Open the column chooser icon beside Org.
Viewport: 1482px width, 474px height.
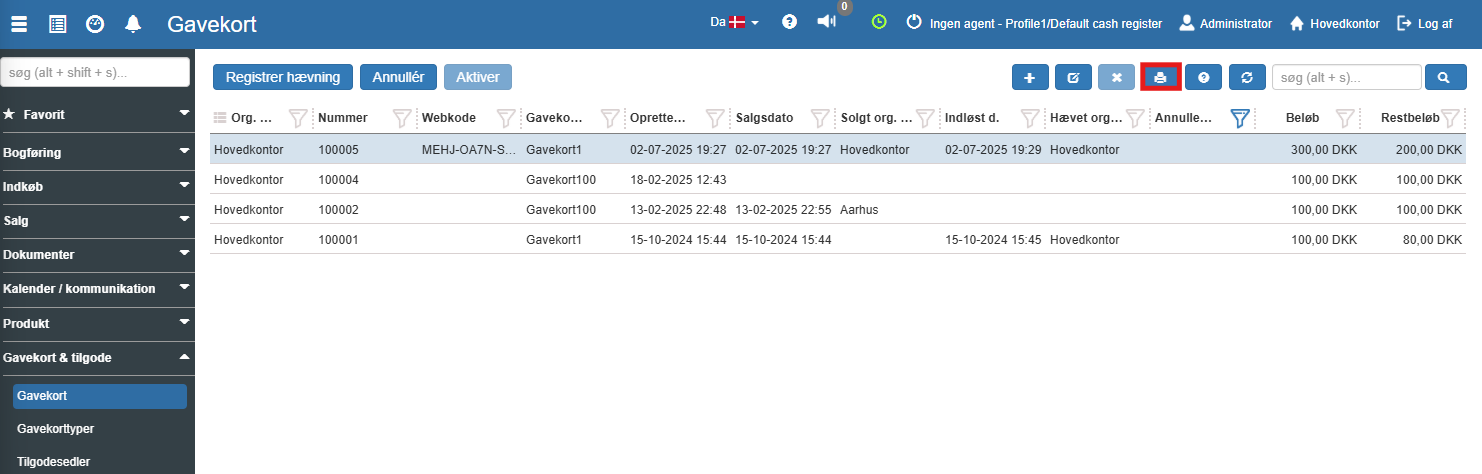[220, 118]
